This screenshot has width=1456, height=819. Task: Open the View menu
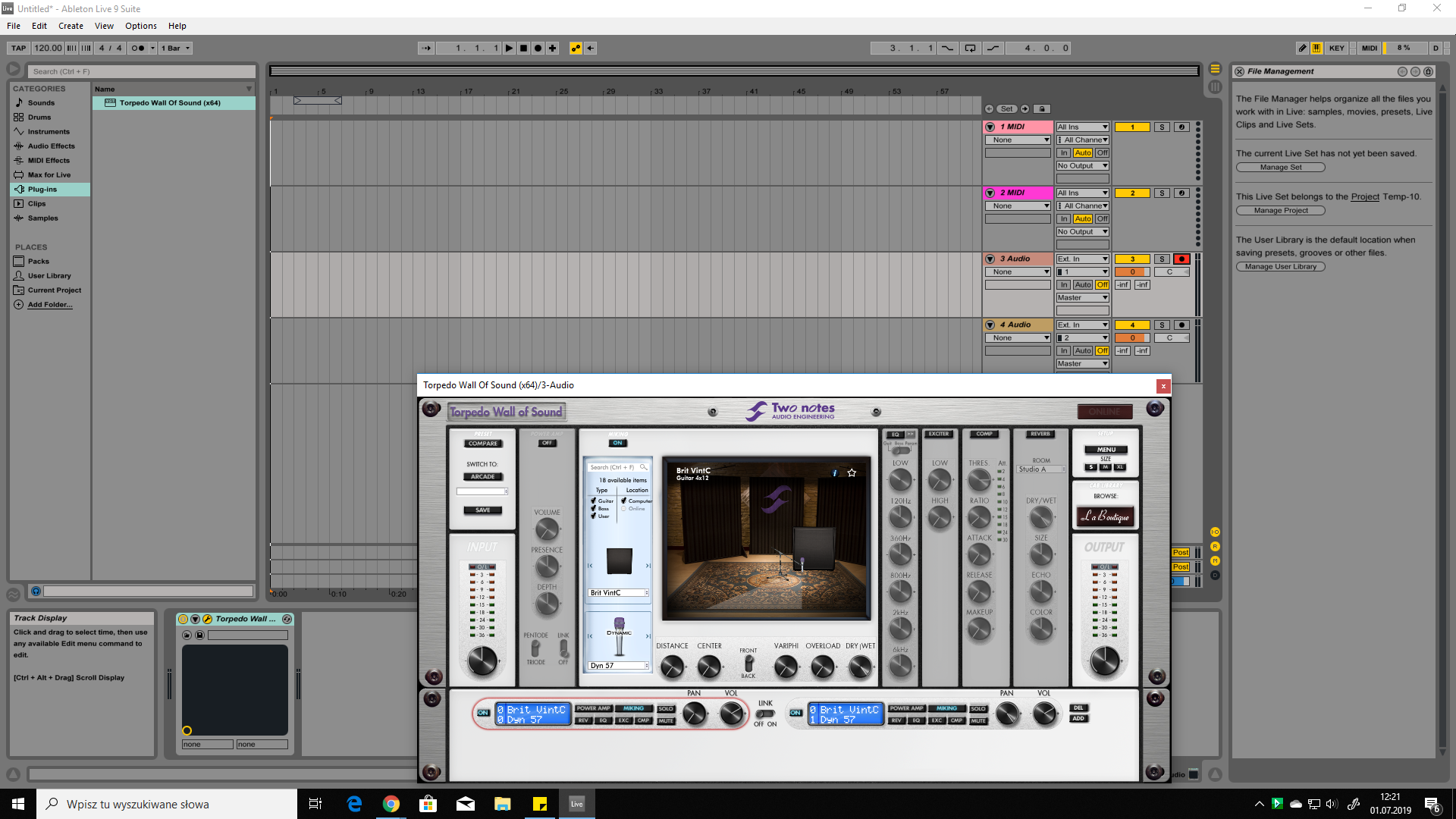pyautogui.click(x=104, y=26)
